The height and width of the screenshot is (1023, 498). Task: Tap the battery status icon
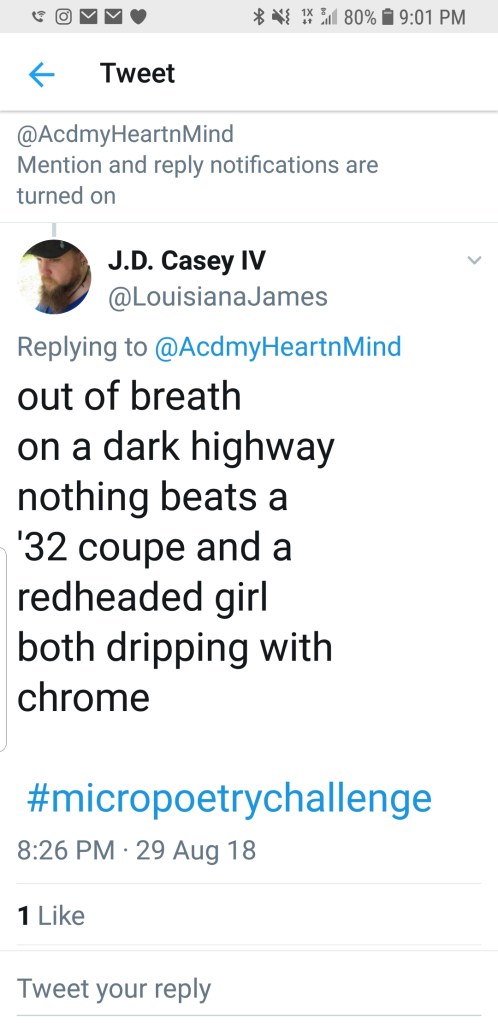click(387, 17)
